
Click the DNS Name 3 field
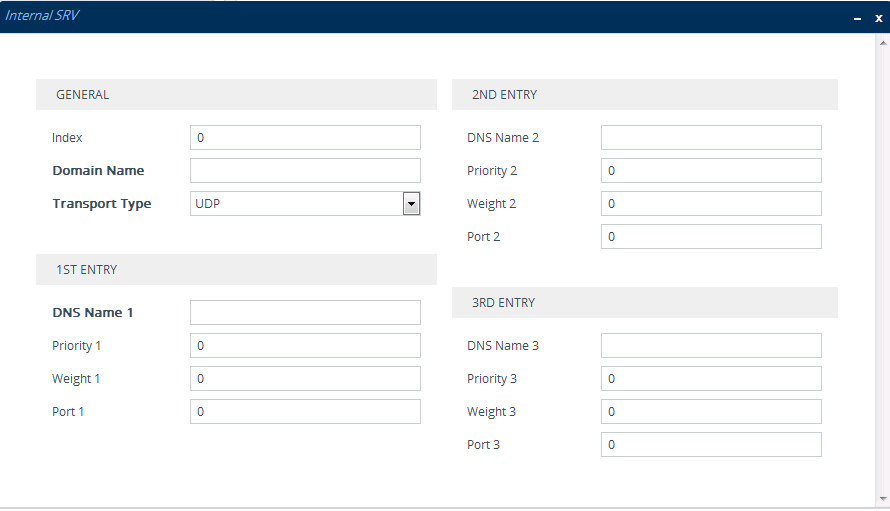click(x=711, y=346)
